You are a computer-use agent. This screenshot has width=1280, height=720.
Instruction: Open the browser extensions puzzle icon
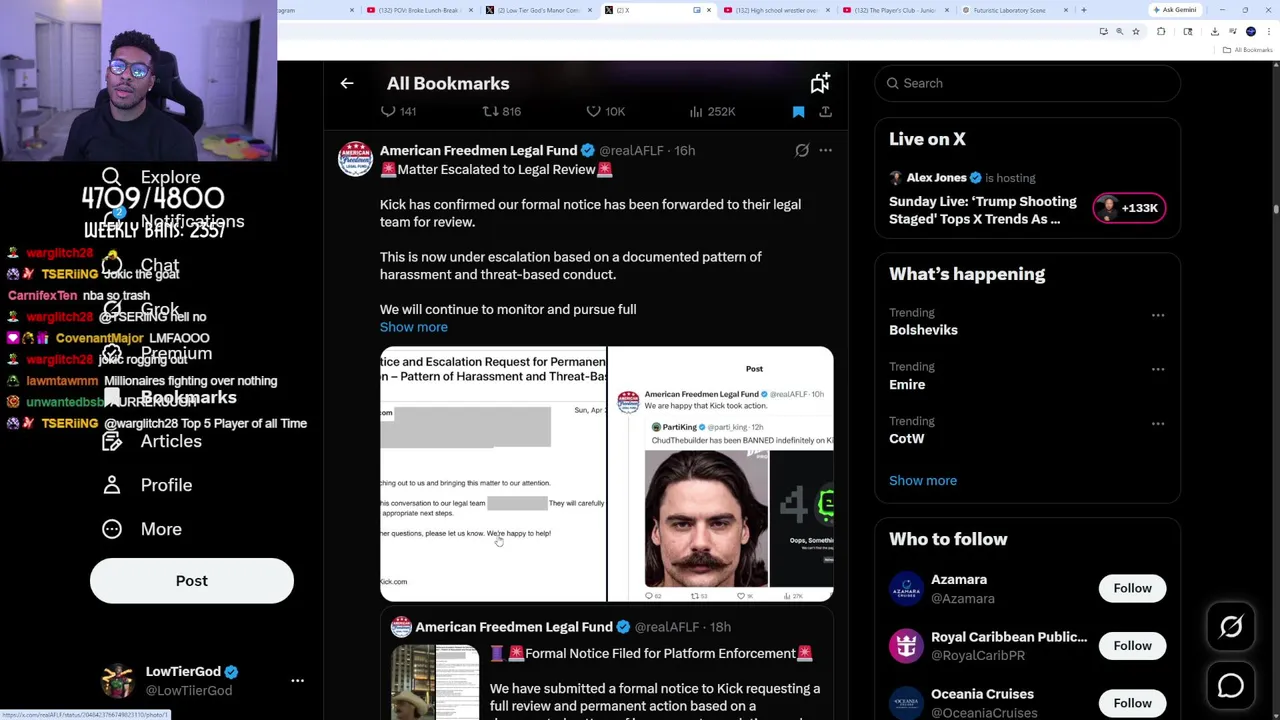pos(1161,32)
